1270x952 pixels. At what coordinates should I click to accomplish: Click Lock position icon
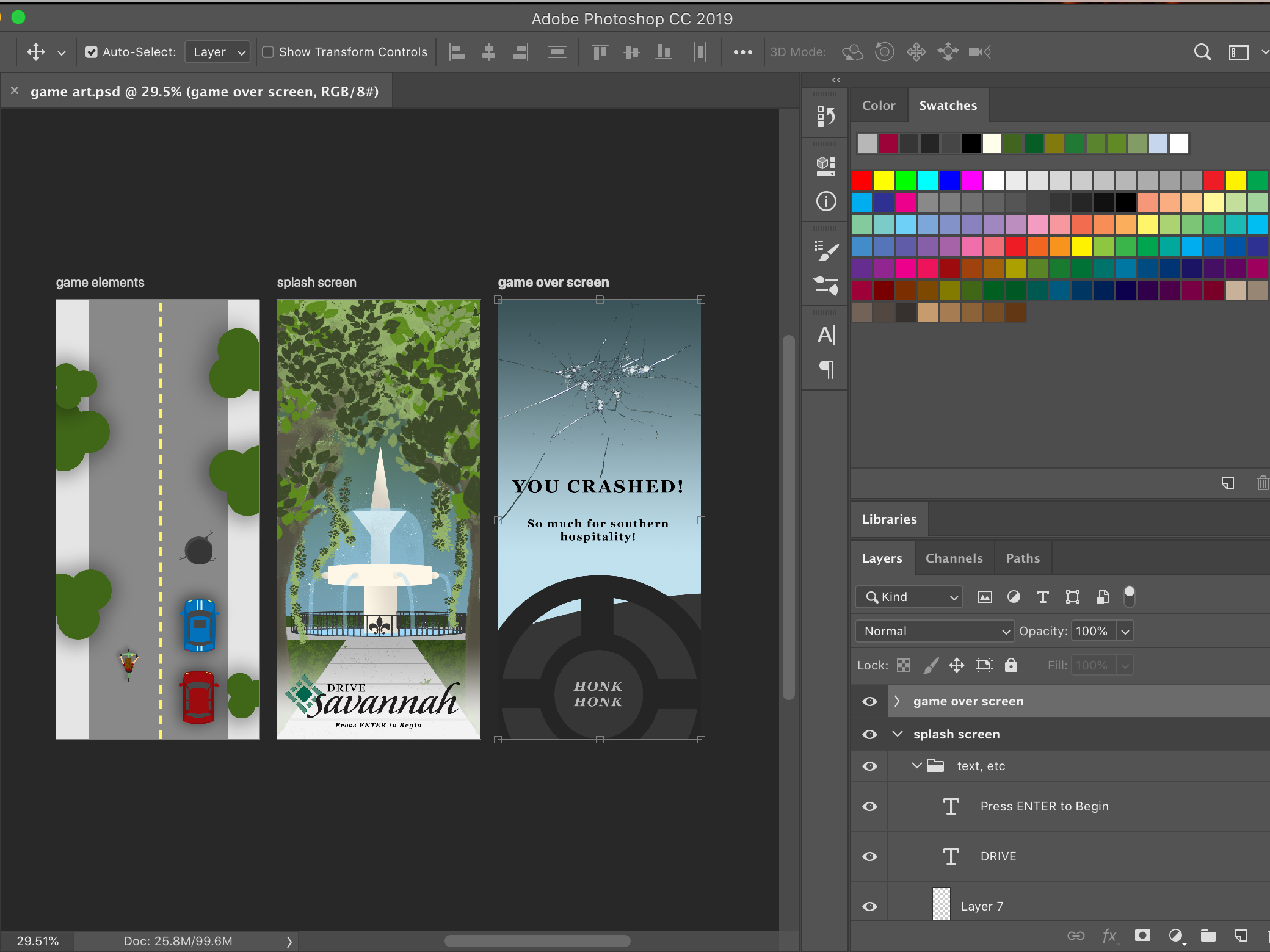pos(957,665)
